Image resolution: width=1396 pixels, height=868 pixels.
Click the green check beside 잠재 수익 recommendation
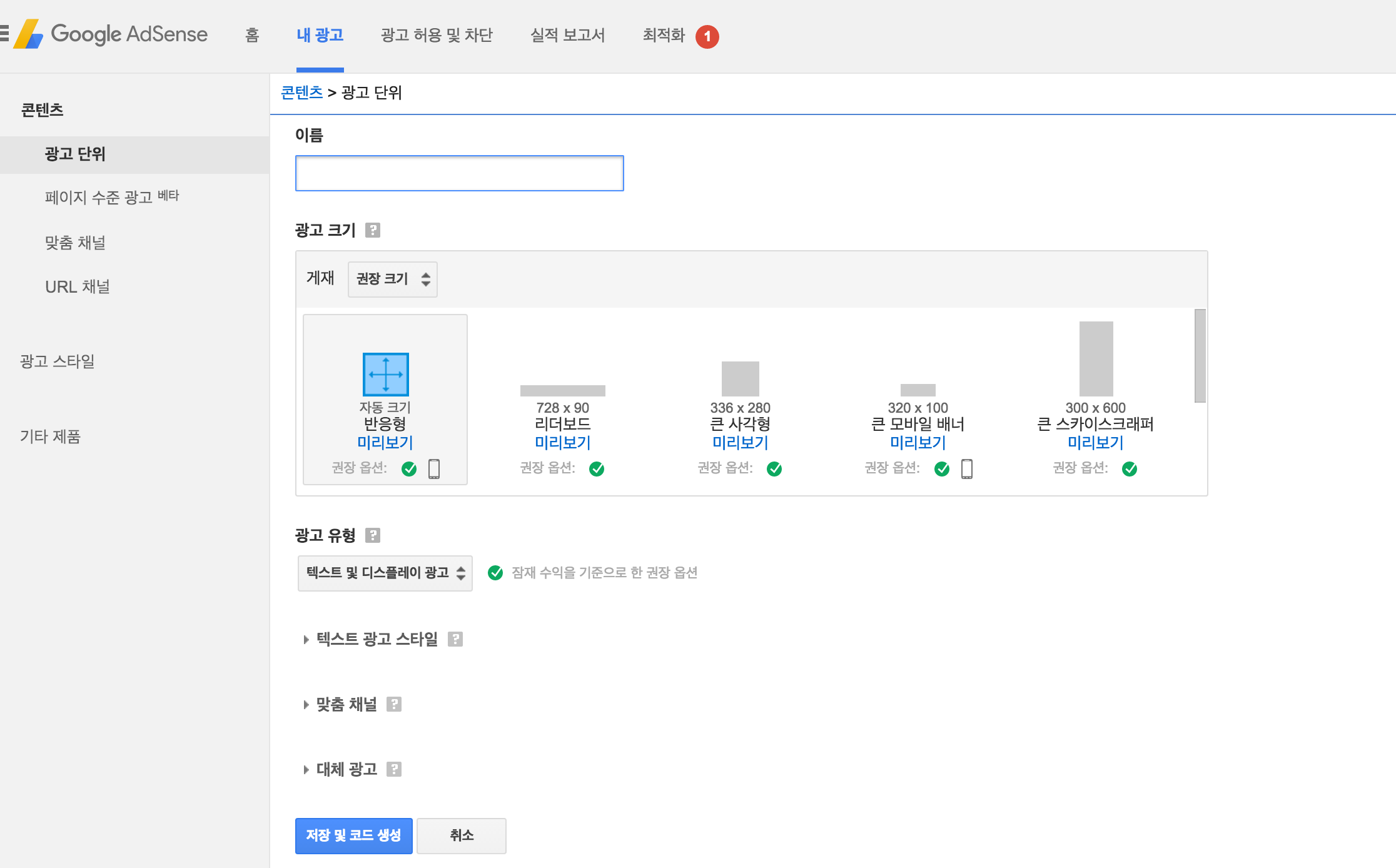(x=495, y=572)
